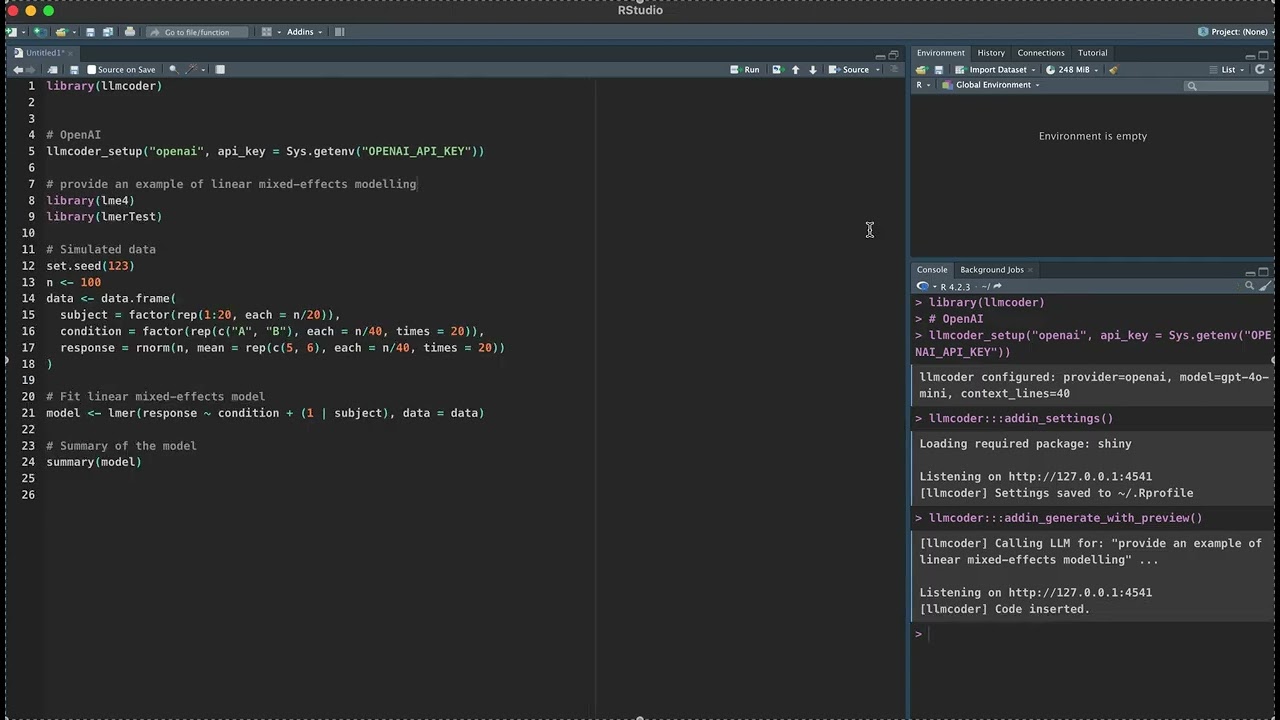Viewport: 1280px width, 720px height.
Task: Open the Addins dropdown
Action: (304, 32)
